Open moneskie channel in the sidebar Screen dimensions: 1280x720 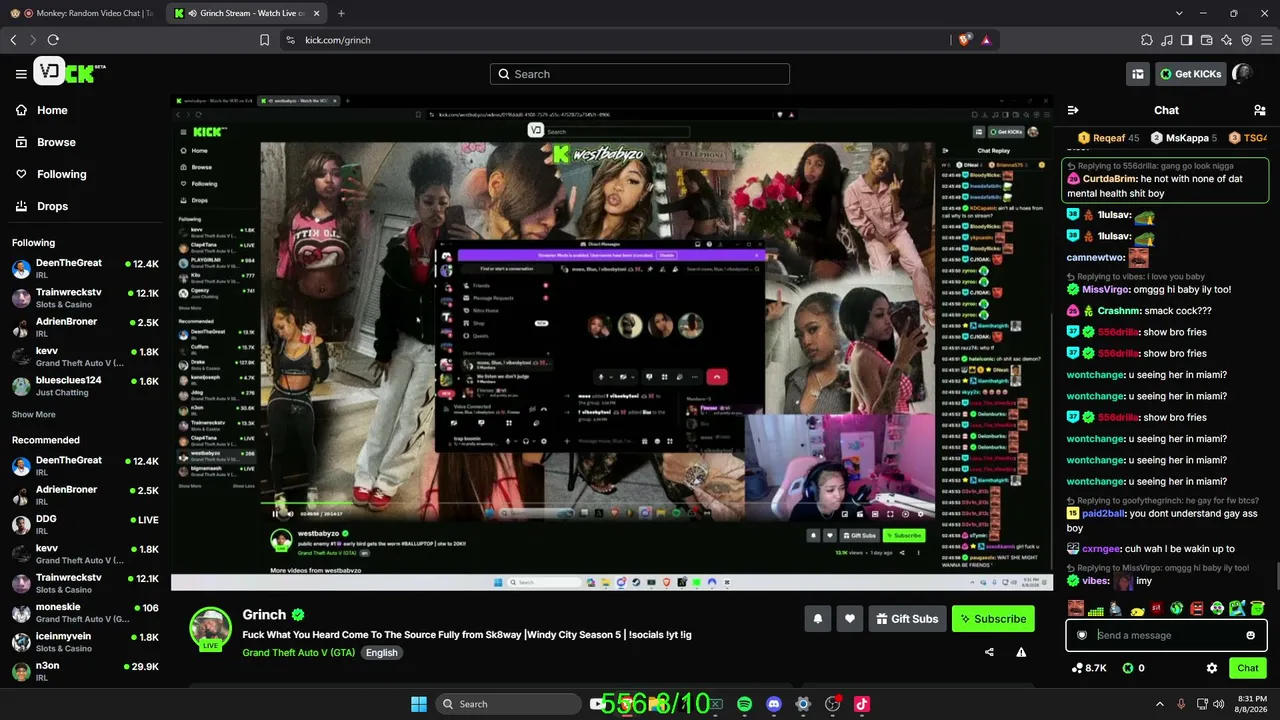pos(85,612)
